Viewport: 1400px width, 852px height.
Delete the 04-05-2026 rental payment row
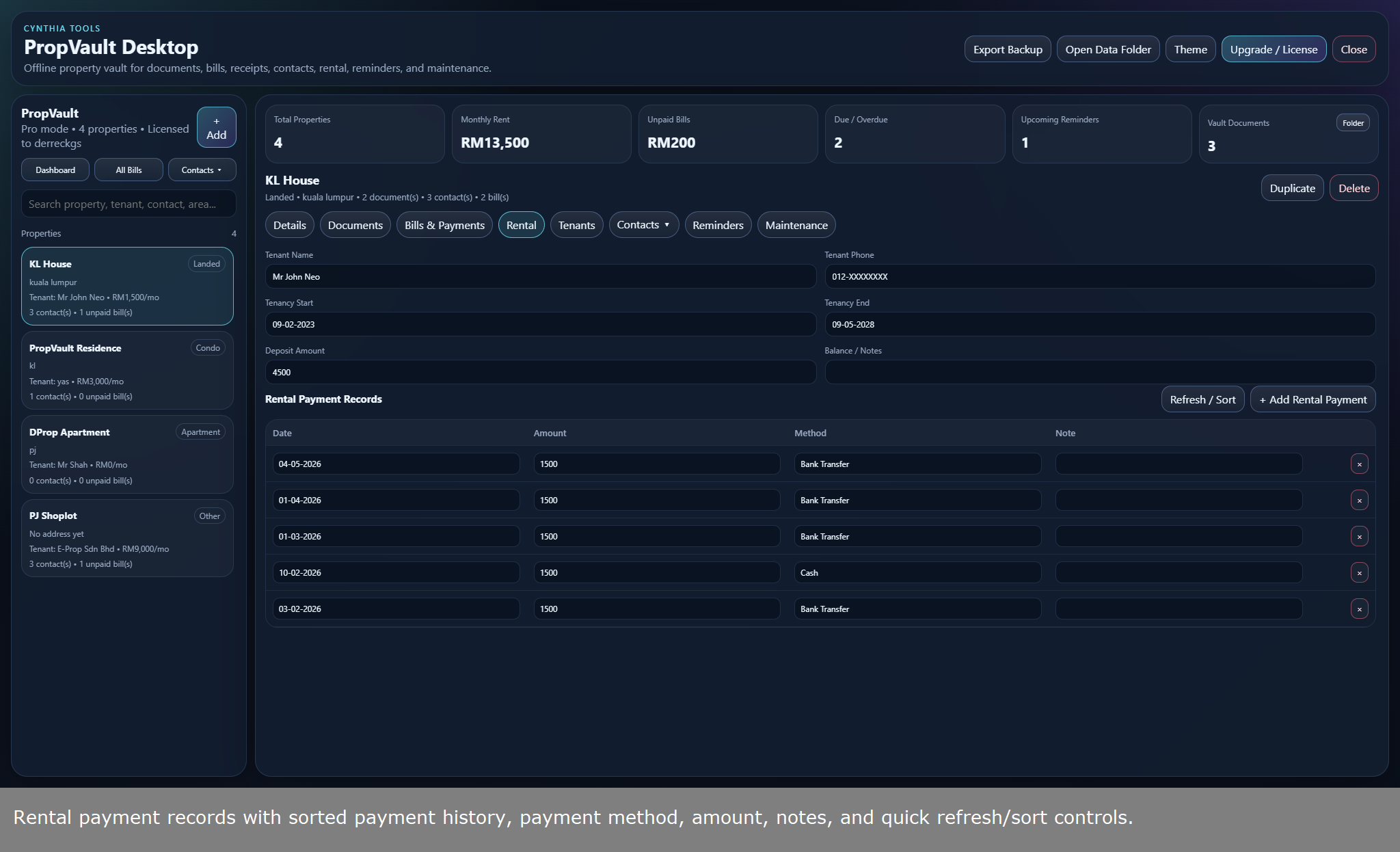tap(1359, 464)
